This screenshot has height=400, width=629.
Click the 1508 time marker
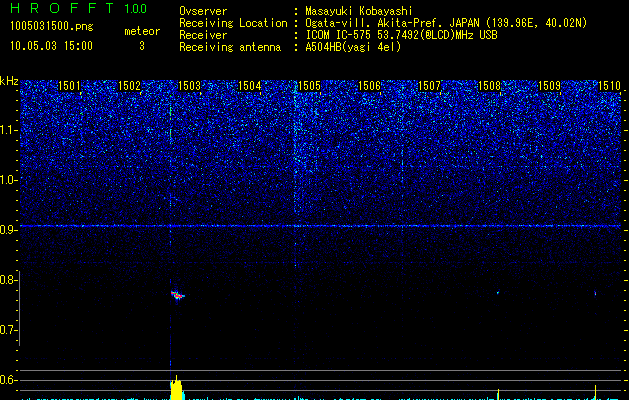[x=489, y=86]
